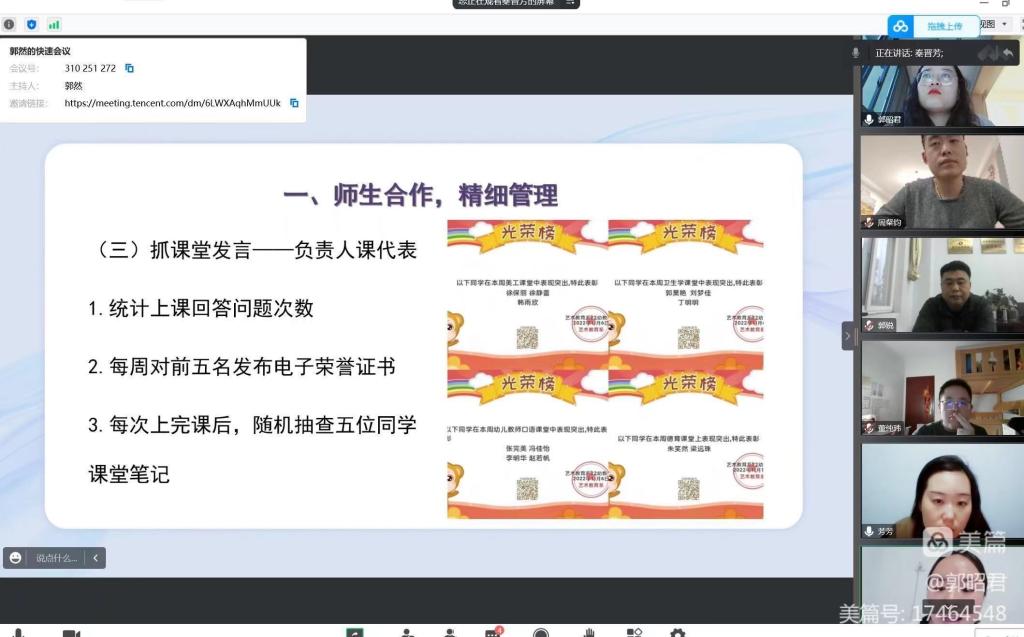Click the blue security shield icon
This screenshot has width=1024, height=637.
point(31,24)
